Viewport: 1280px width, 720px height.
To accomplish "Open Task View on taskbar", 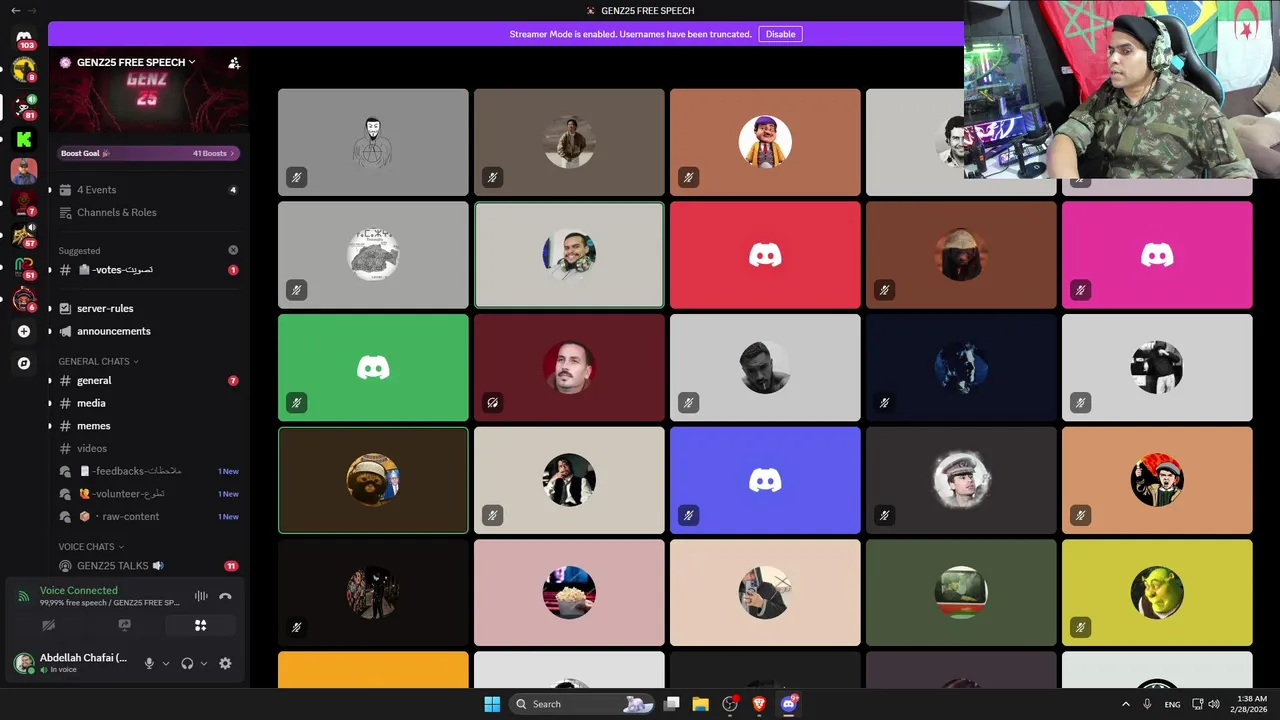I will (672, 704).
